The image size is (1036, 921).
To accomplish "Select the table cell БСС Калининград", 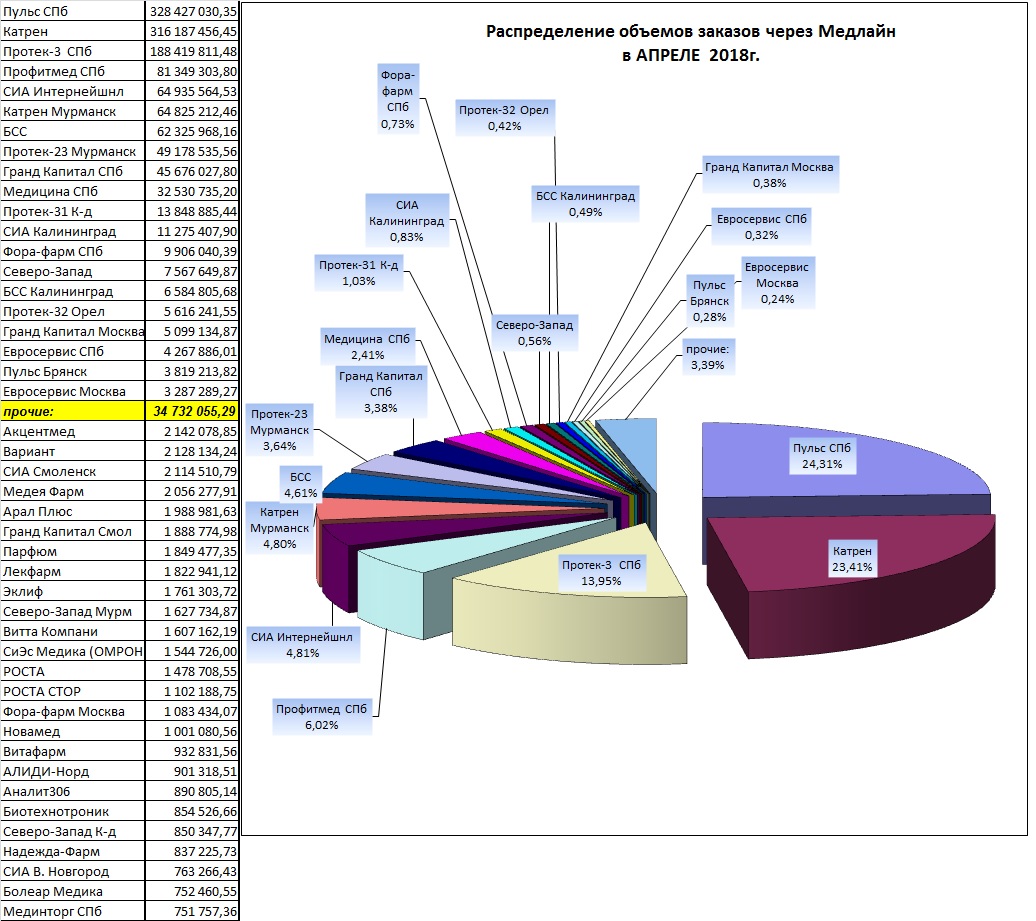I will pos(72,291).
